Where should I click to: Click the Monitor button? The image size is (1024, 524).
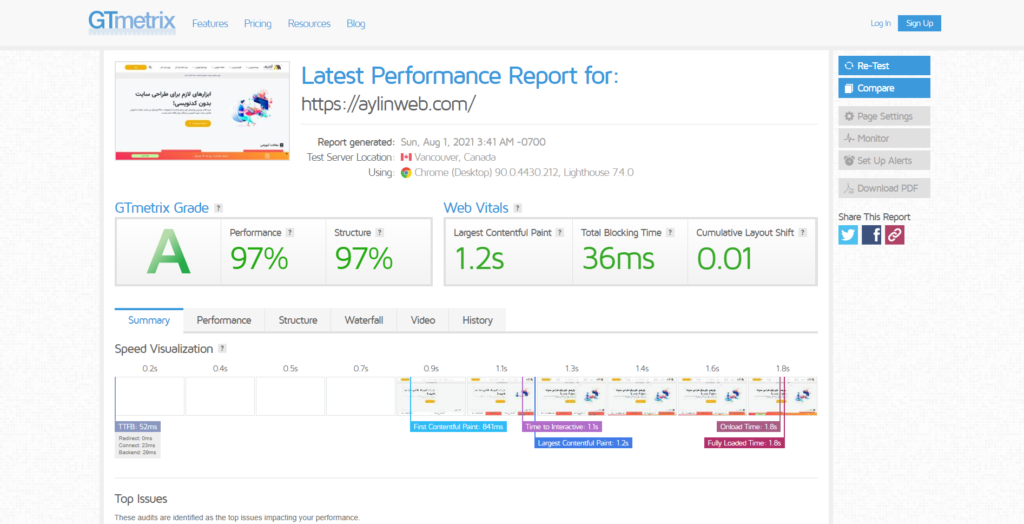884,139
